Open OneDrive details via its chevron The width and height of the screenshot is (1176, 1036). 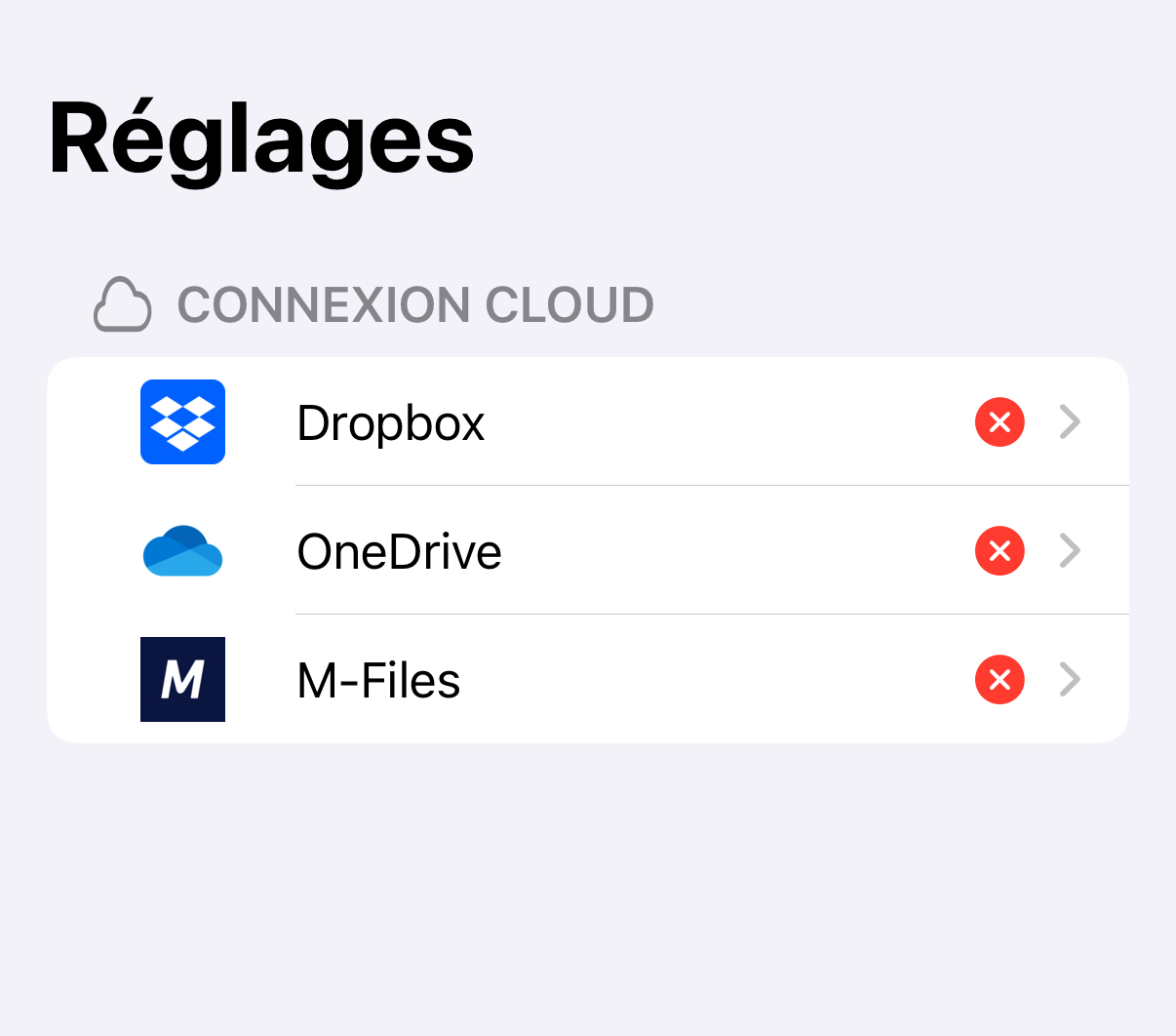[1070, 551]
